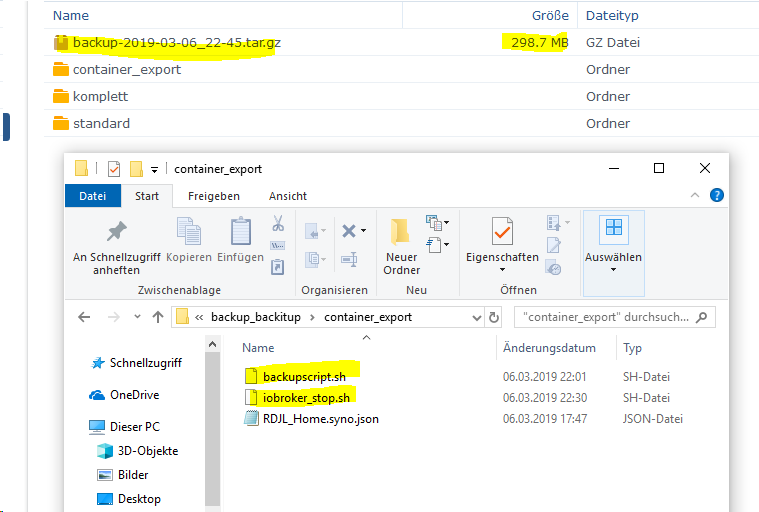The width and height of the screenshot is (759, 512).
Task: Switch to the Start ribbon tab
Action: pyautogui.click(x=147, y=196)
